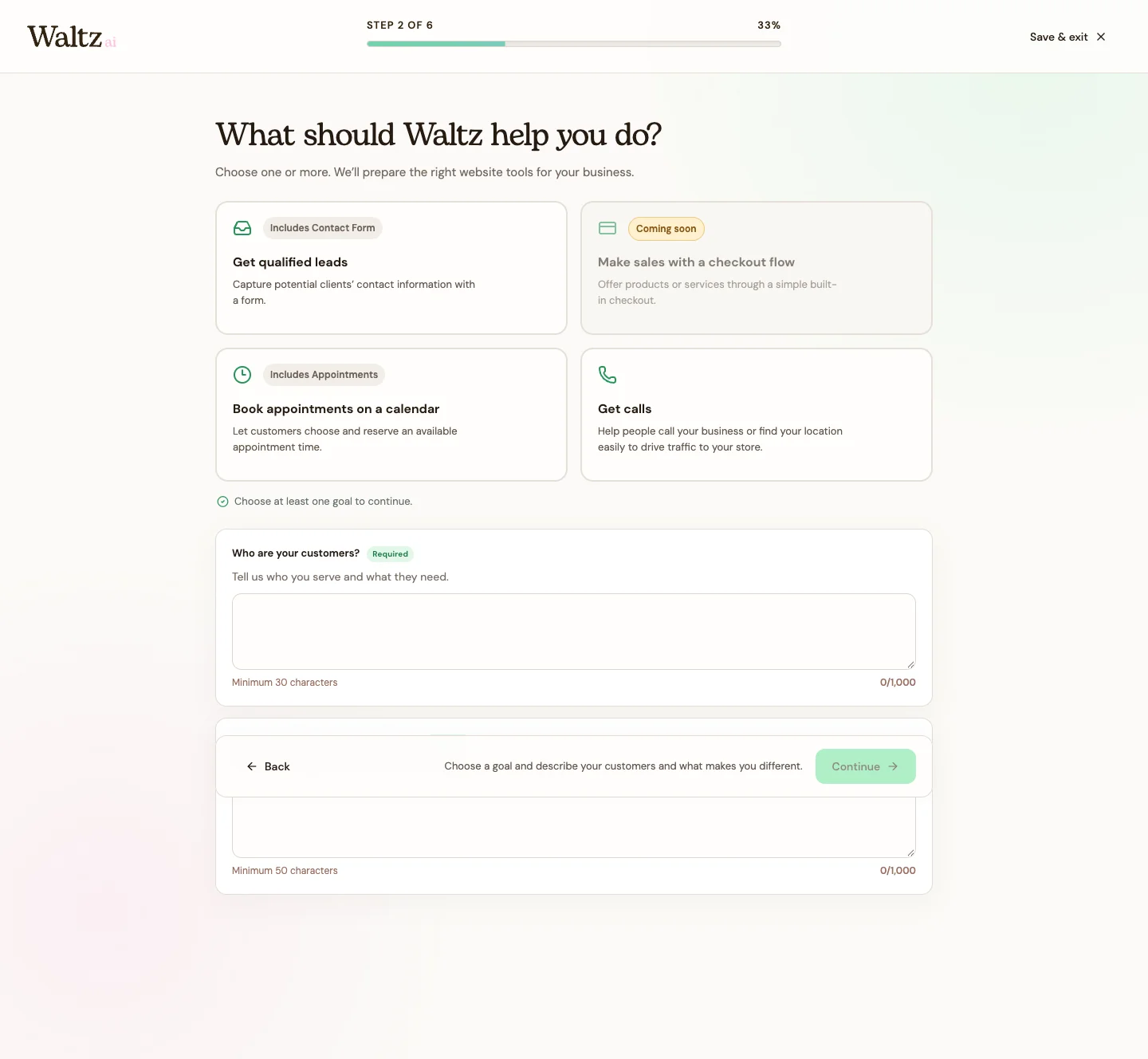Go Back to the previous step
Viewport: 1148px width, 1059px height.
point(269,766)
